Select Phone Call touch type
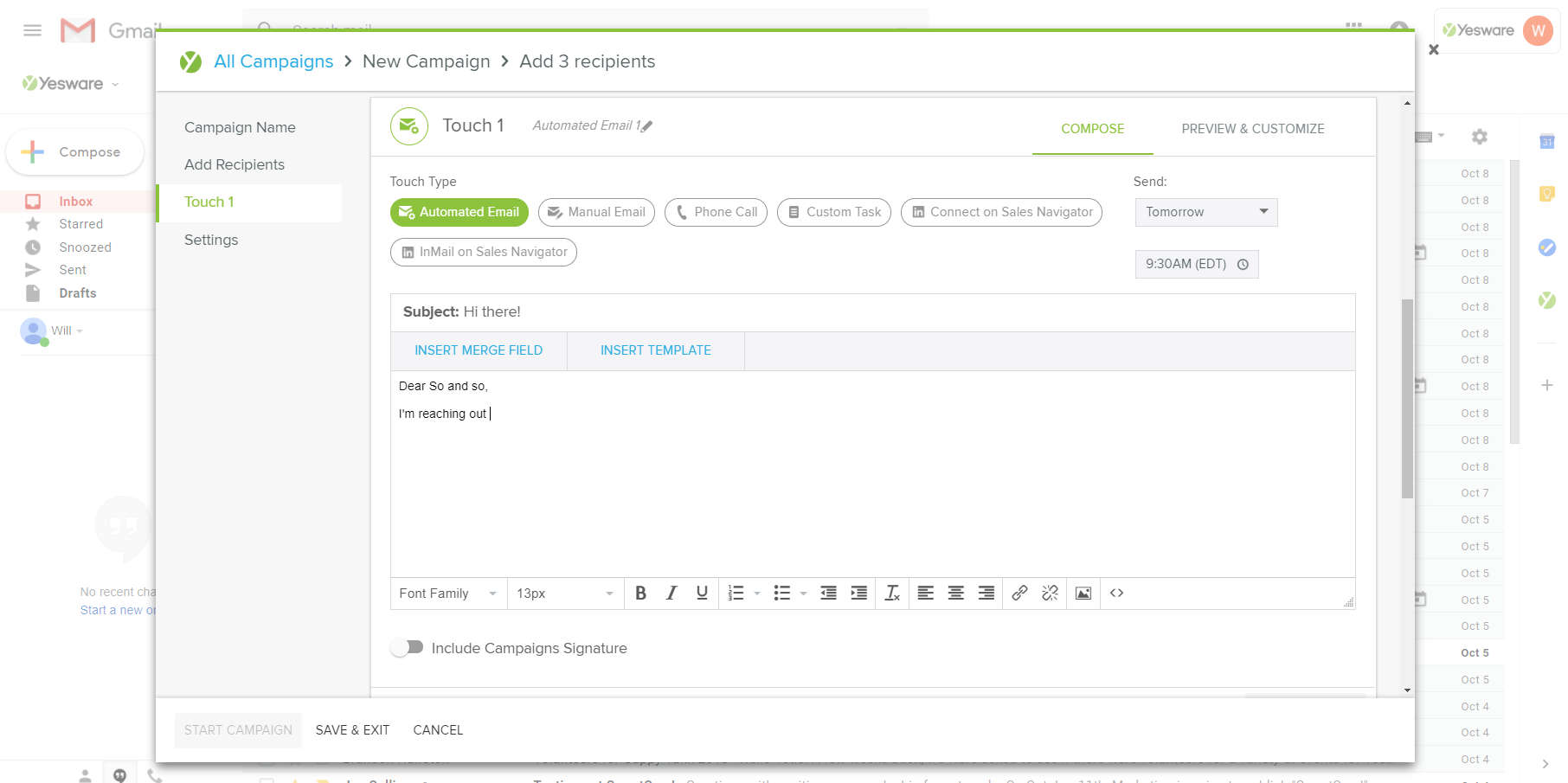The image size is (1568, 783). point(716,212)
